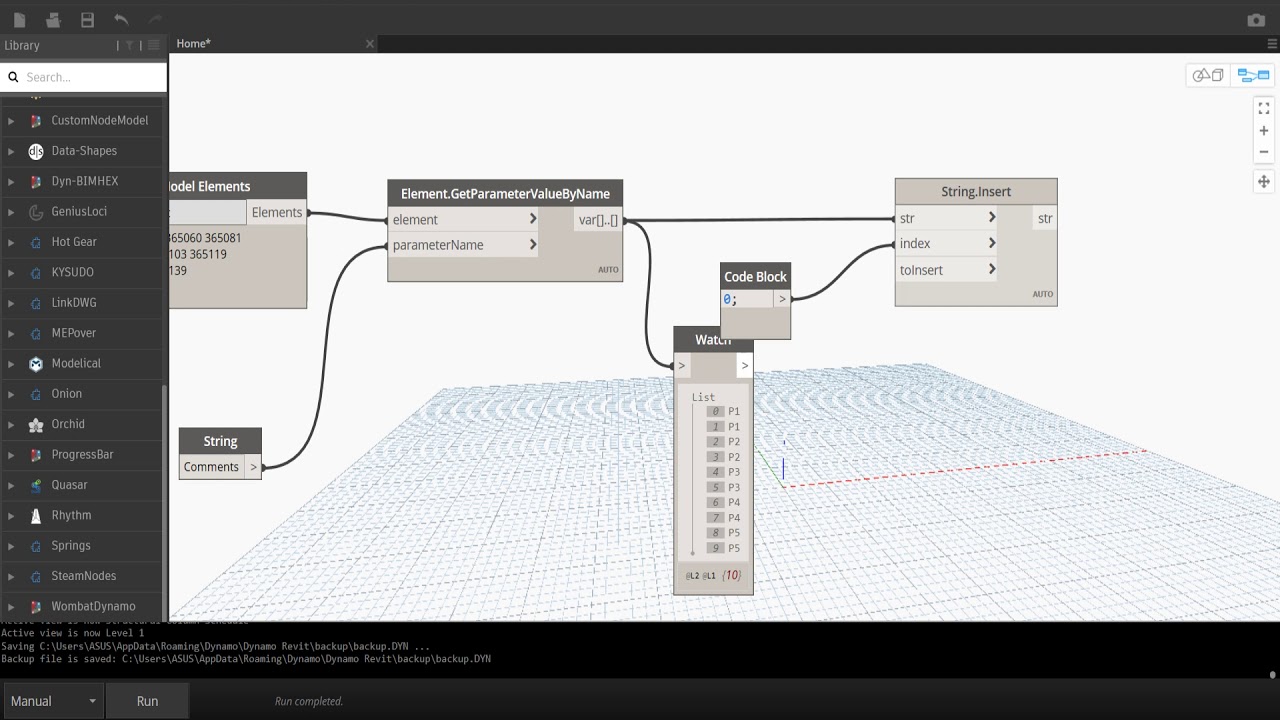Click the SteamNodes package icon
The image size is (1280, 720).
36,577
